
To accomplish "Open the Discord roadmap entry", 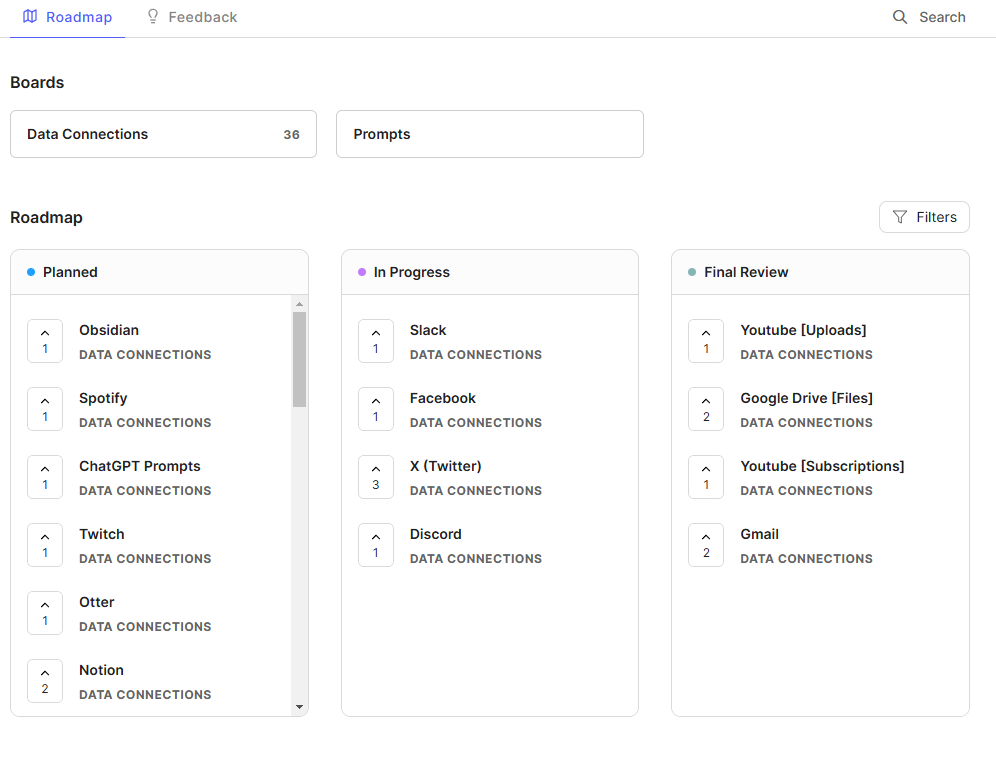I will pyautogui.click(x=436, y=534).
